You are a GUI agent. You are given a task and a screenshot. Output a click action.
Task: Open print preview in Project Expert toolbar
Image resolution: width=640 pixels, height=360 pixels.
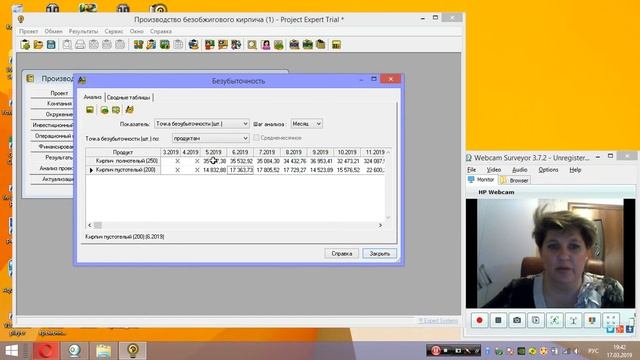pos(67,44)
